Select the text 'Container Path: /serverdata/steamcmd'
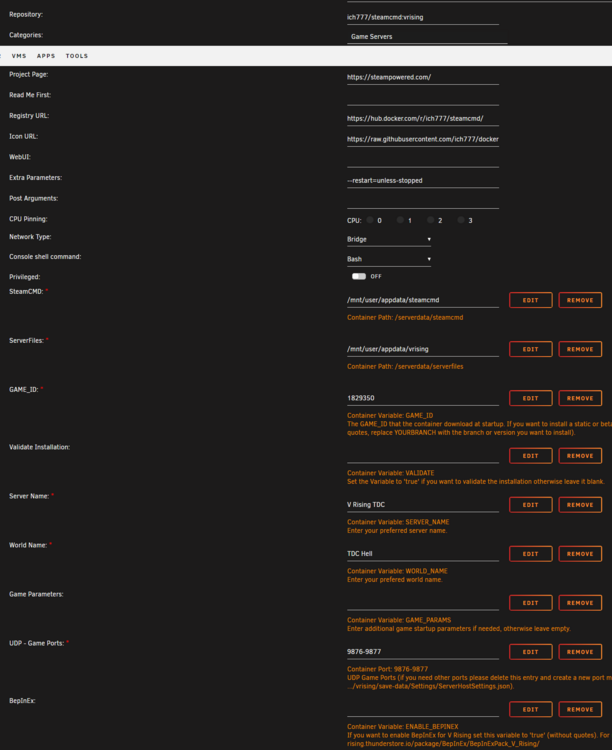This screenshot has width=612, height=750. (405, 318)
